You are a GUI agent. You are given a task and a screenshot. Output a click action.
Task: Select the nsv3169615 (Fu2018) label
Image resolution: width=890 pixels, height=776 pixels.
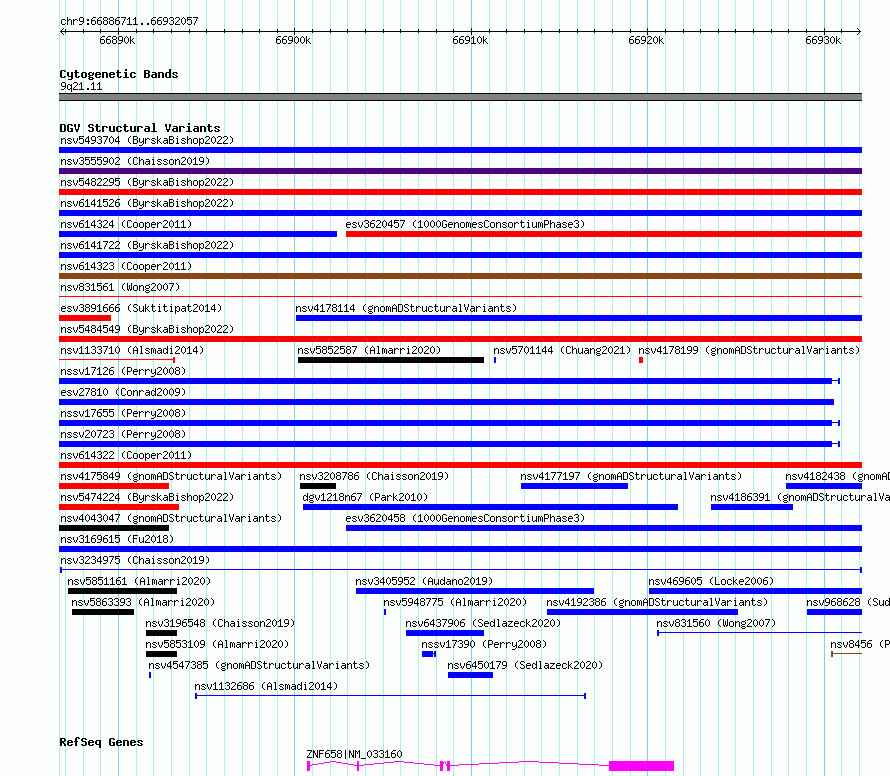117,539
